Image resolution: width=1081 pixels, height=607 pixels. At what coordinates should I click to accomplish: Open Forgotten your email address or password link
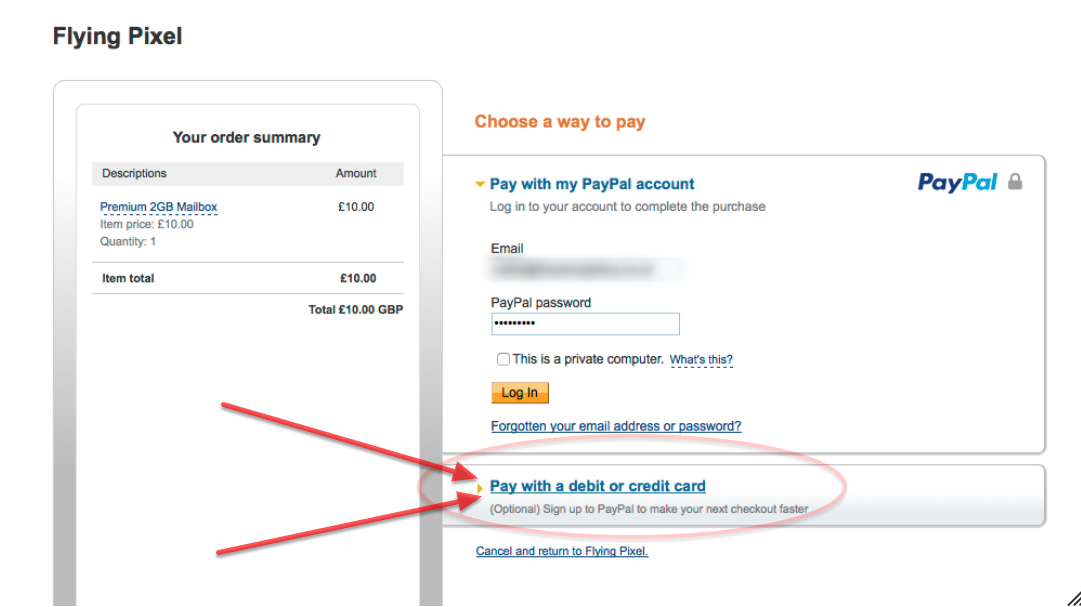(616, 426)
